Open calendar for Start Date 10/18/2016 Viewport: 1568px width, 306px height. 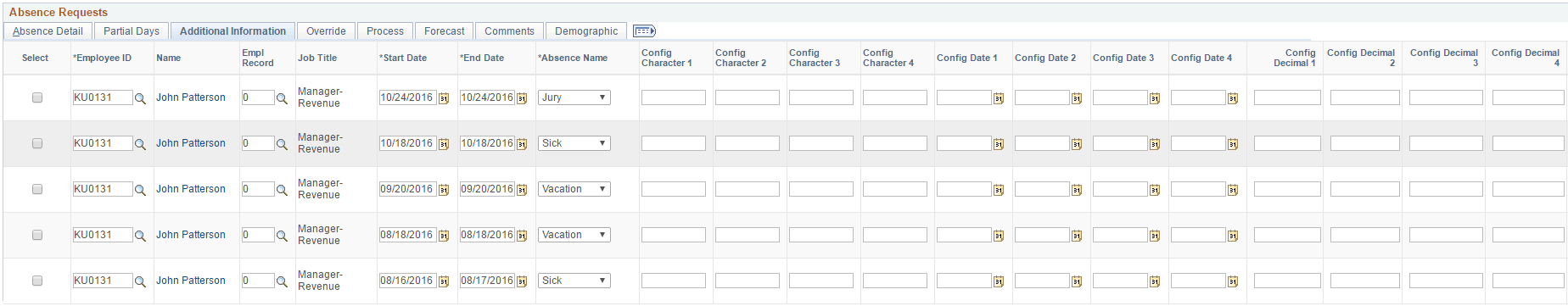443,144
